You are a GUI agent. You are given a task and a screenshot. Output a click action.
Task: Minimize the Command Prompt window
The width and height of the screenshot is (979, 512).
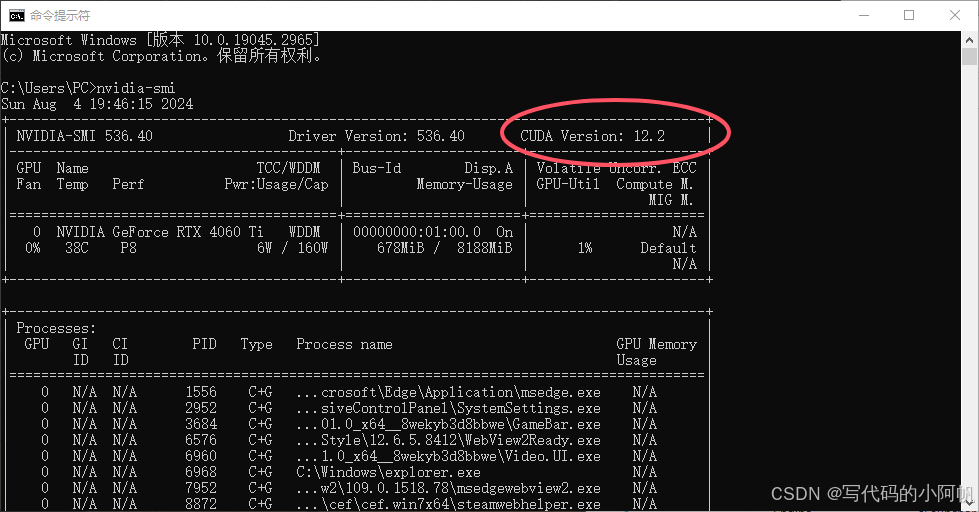coord(864,15)
